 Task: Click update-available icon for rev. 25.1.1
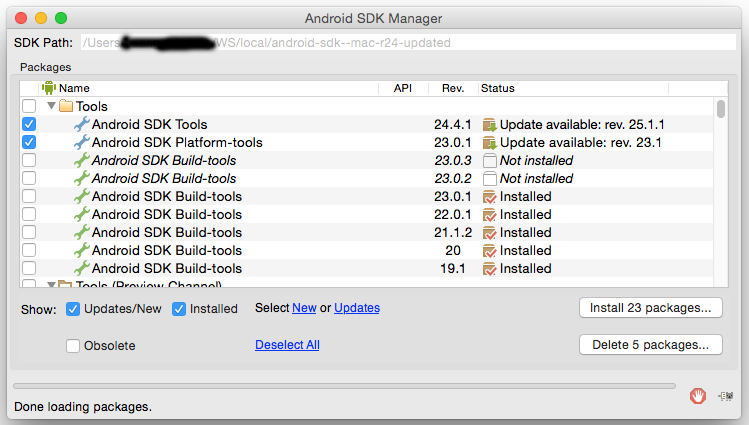(x=490, y=125)
